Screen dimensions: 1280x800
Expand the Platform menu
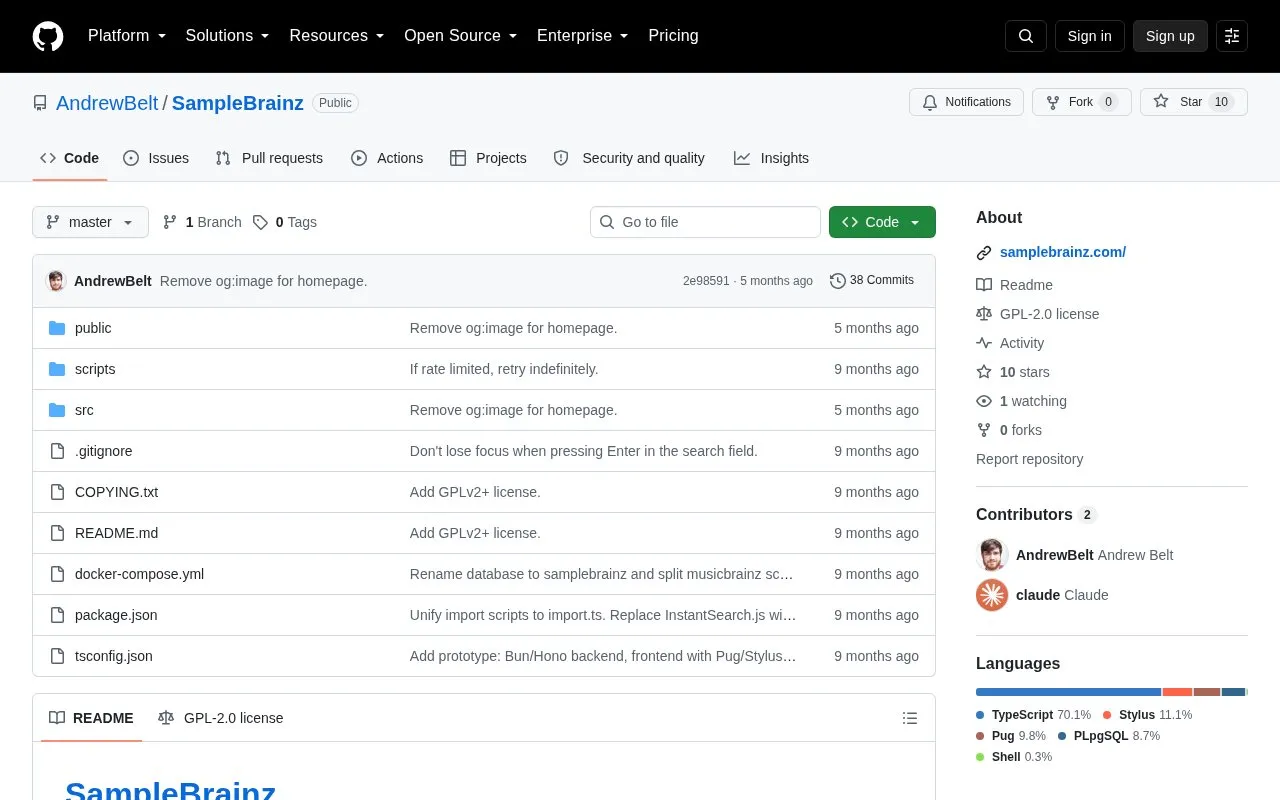click(127, 36)
